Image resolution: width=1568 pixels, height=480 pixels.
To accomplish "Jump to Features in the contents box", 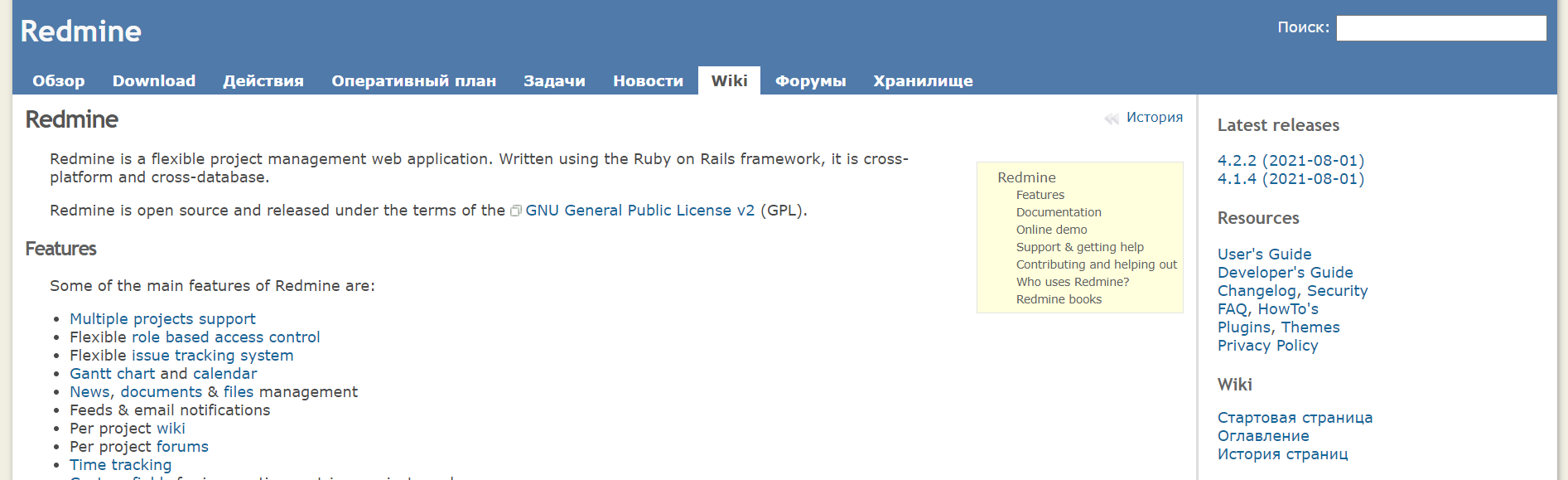I will point(1040,195).
